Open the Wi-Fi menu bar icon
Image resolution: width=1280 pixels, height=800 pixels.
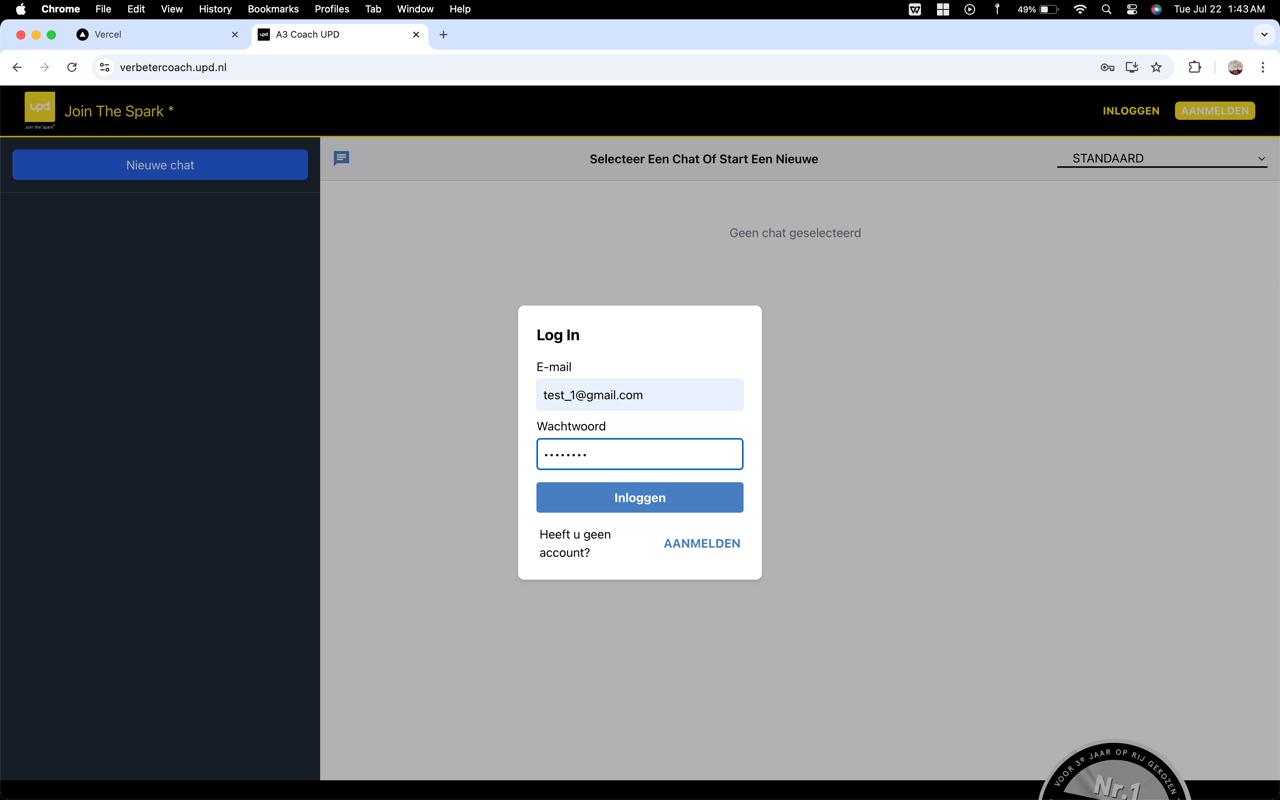(1079, 9)
